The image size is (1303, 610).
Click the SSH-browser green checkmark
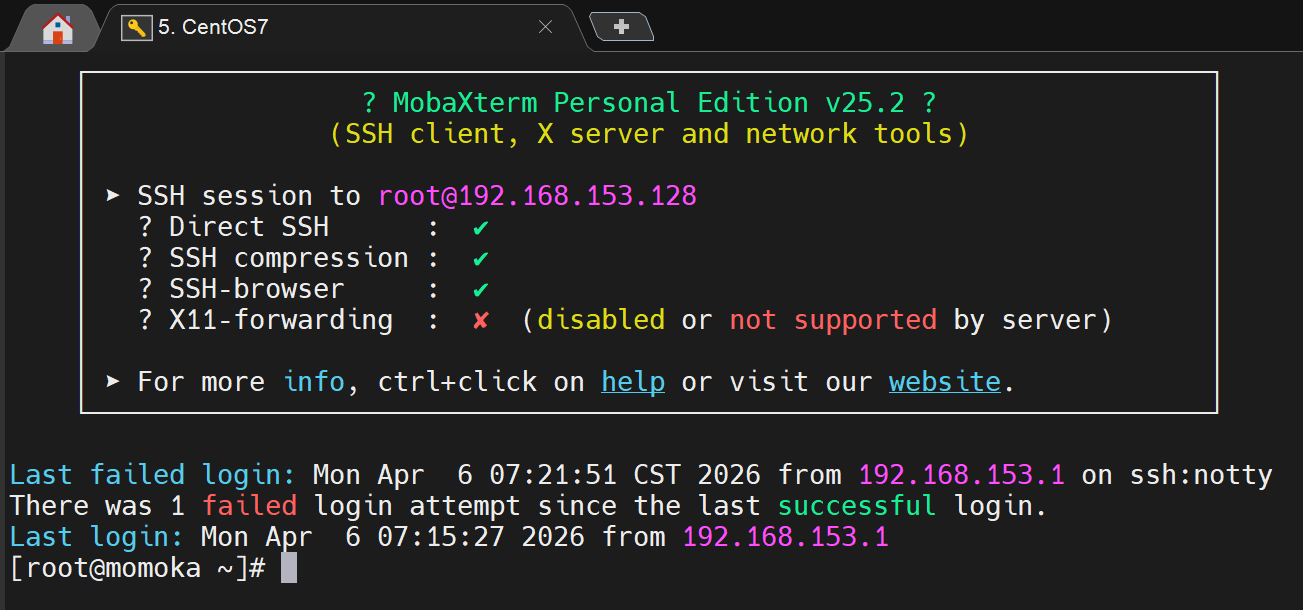(481, 289)
